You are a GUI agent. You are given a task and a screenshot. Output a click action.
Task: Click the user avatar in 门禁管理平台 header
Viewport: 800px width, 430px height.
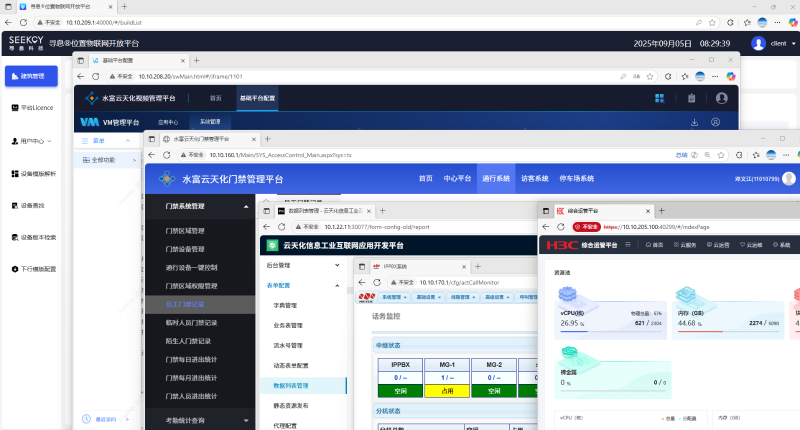pyautogui.click(x=789, y=179)
